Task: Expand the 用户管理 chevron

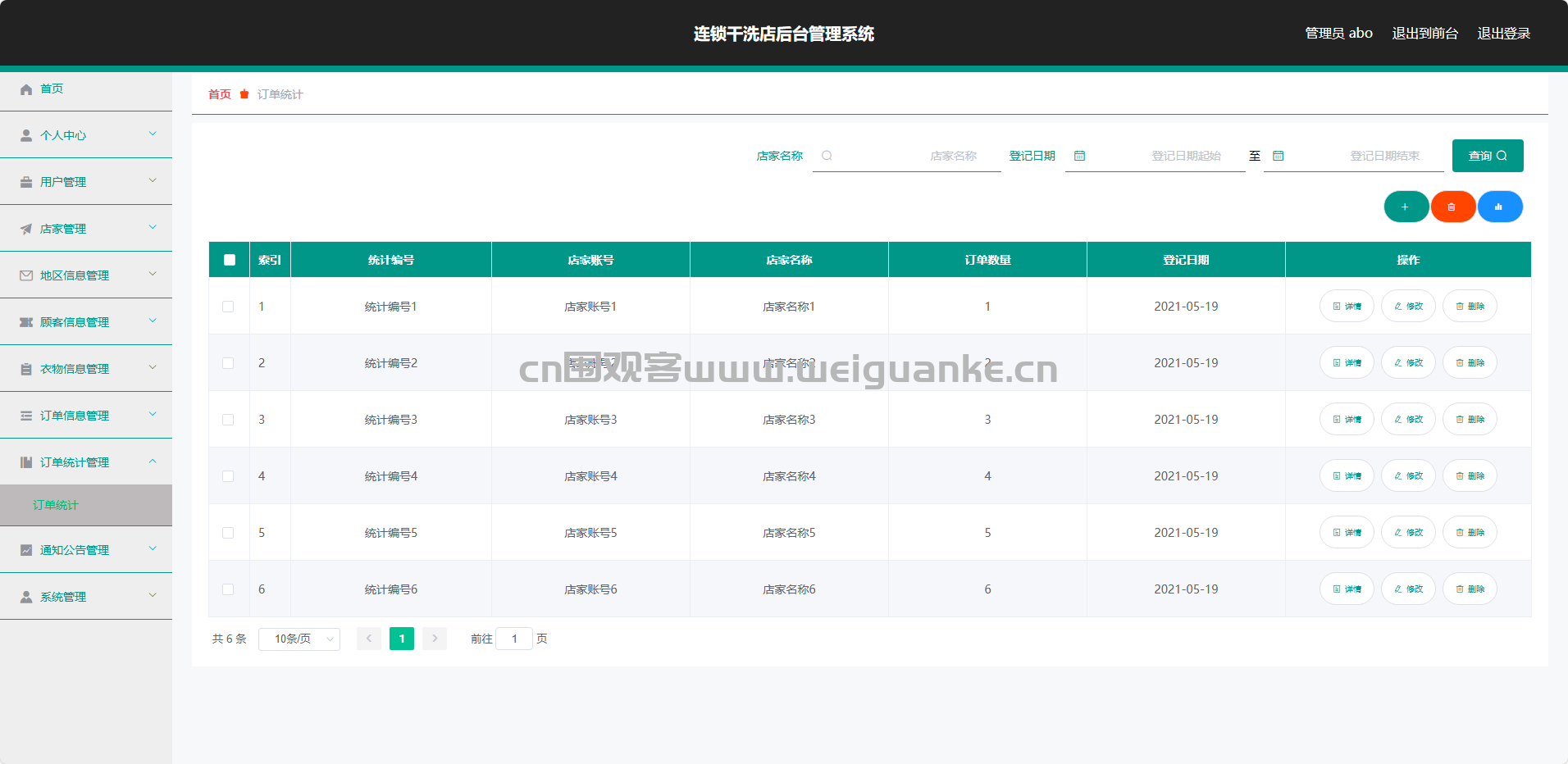Action: pos(153,180)
